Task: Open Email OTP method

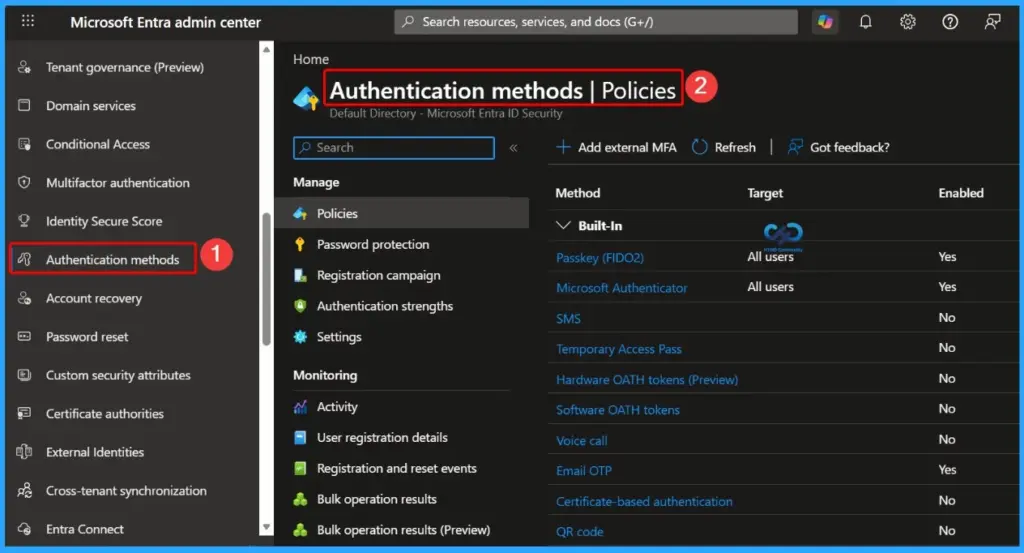Action: point(584,470)
